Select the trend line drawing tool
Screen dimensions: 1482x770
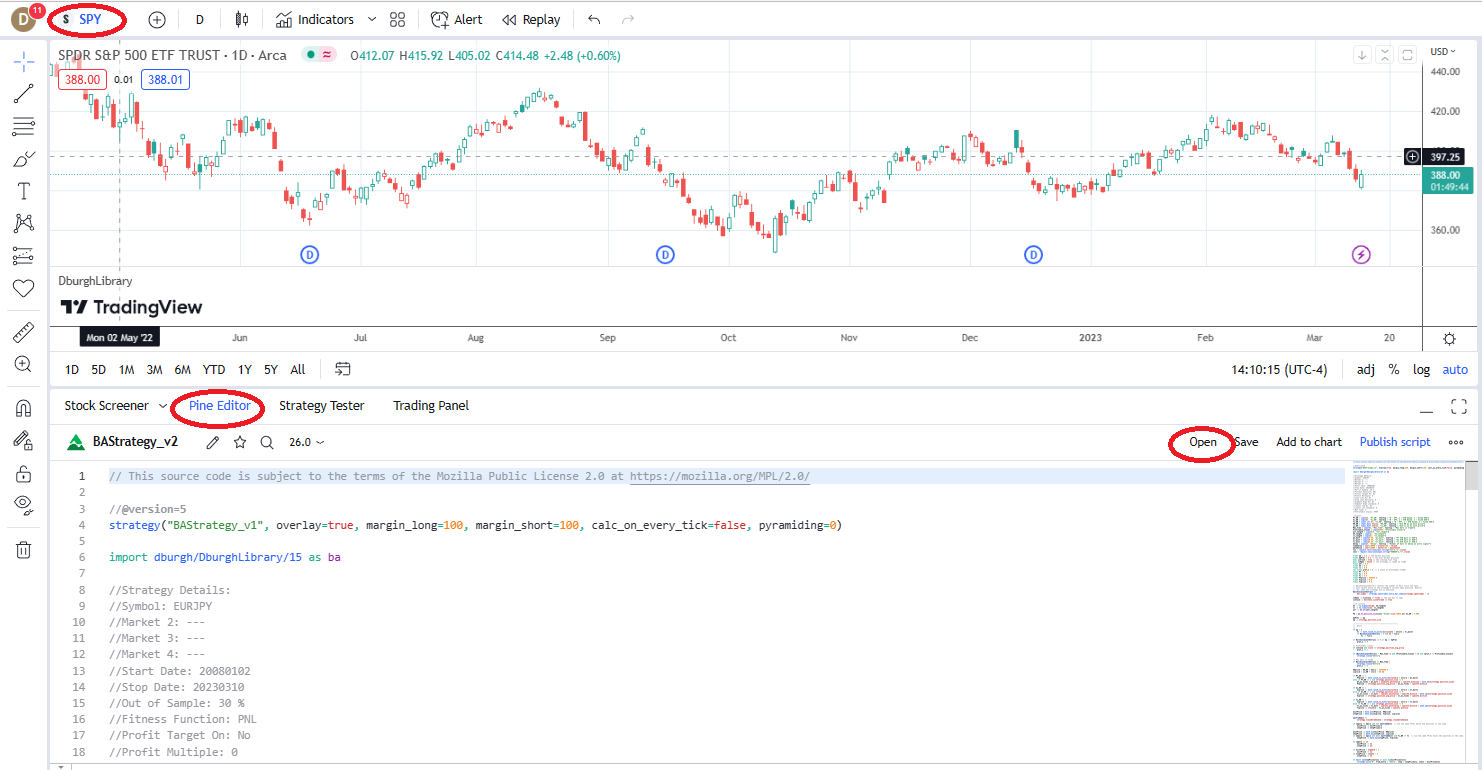23,93
